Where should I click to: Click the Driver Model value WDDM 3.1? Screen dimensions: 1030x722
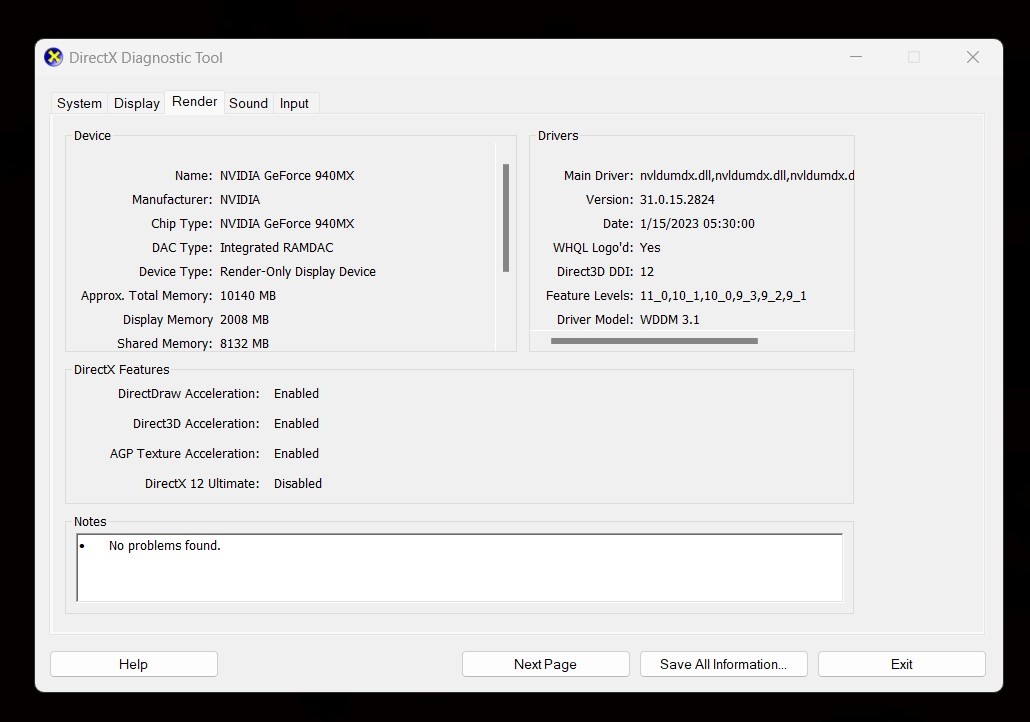pos(669,319)
